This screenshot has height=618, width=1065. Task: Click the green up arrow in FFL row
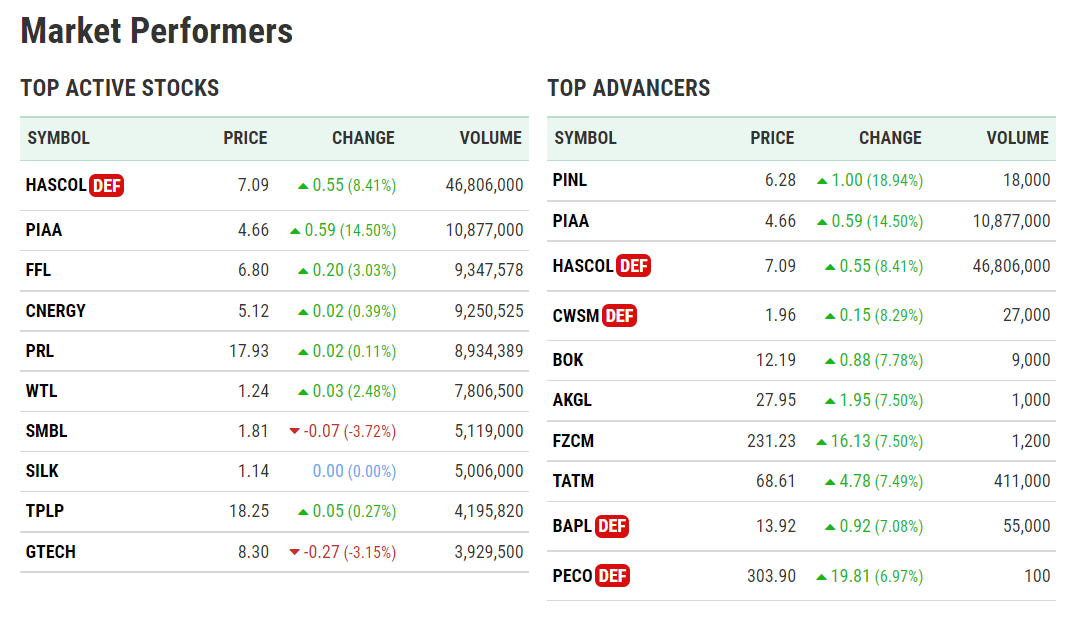coord(303,271)
